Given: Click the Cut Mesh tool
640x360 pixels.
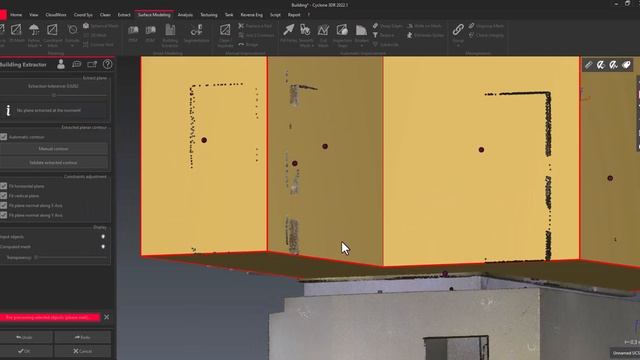Looking at the screenshot, I should click(x=323, y=35).
